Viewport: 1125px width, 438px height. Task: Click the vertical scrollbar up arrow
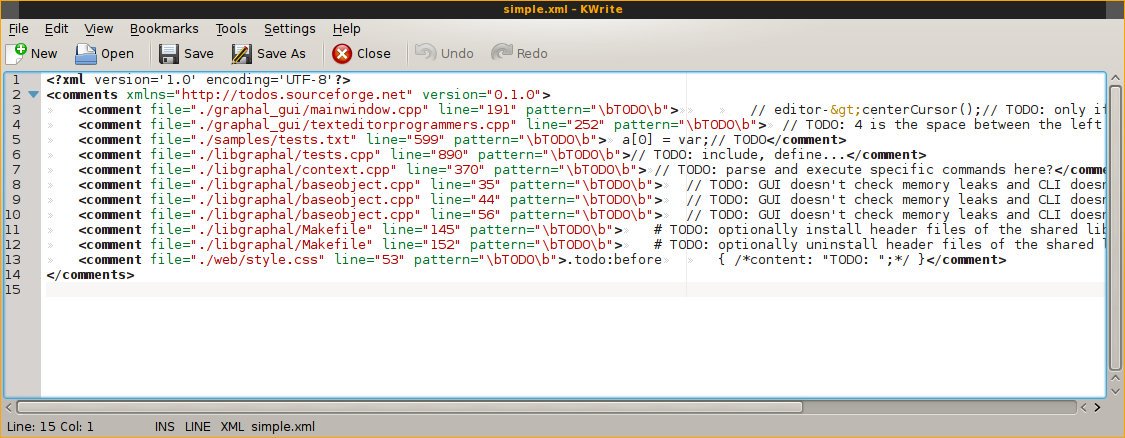[x=1115, y=78]
